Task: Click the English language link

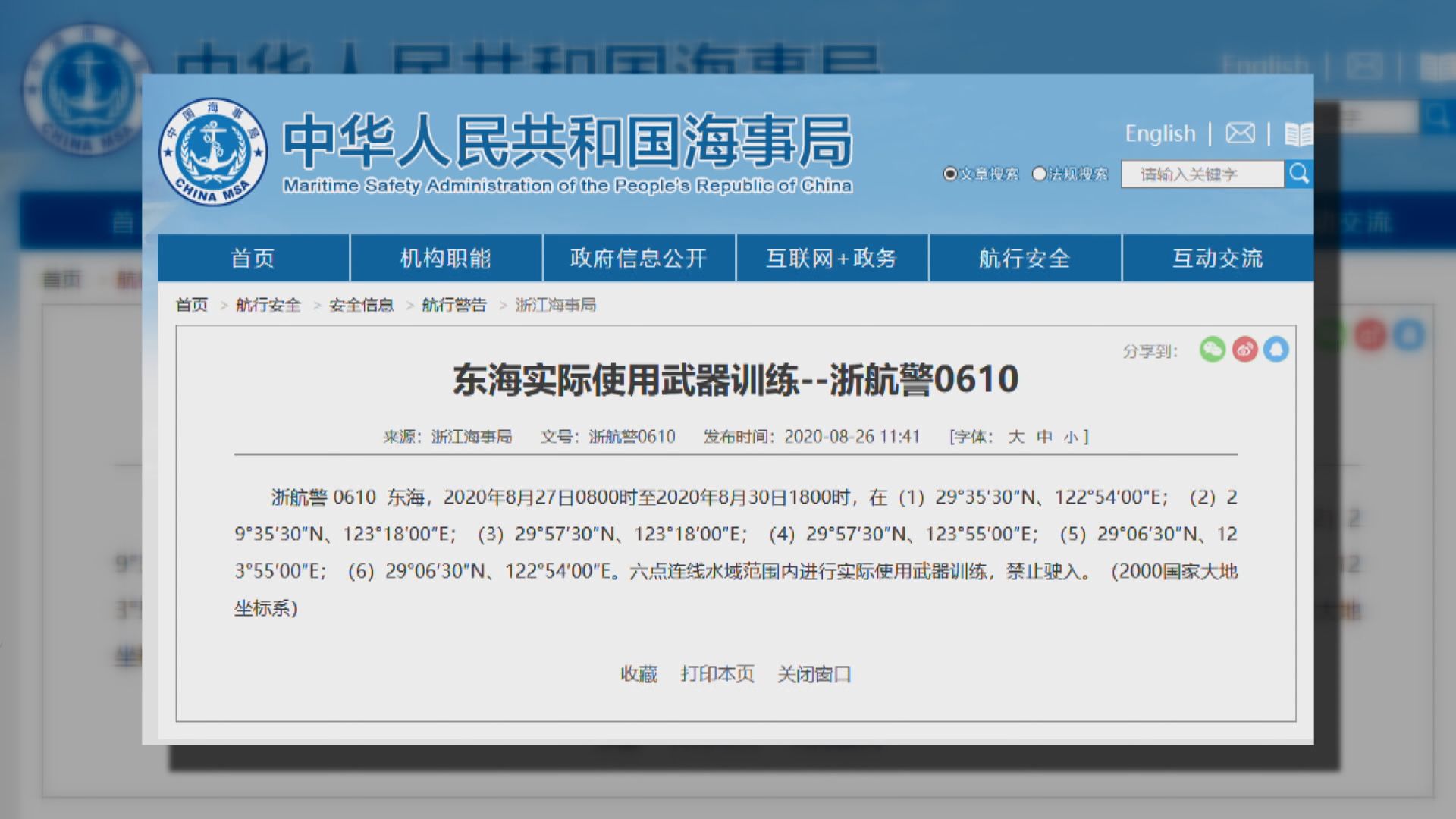Action: point(1161,133)
